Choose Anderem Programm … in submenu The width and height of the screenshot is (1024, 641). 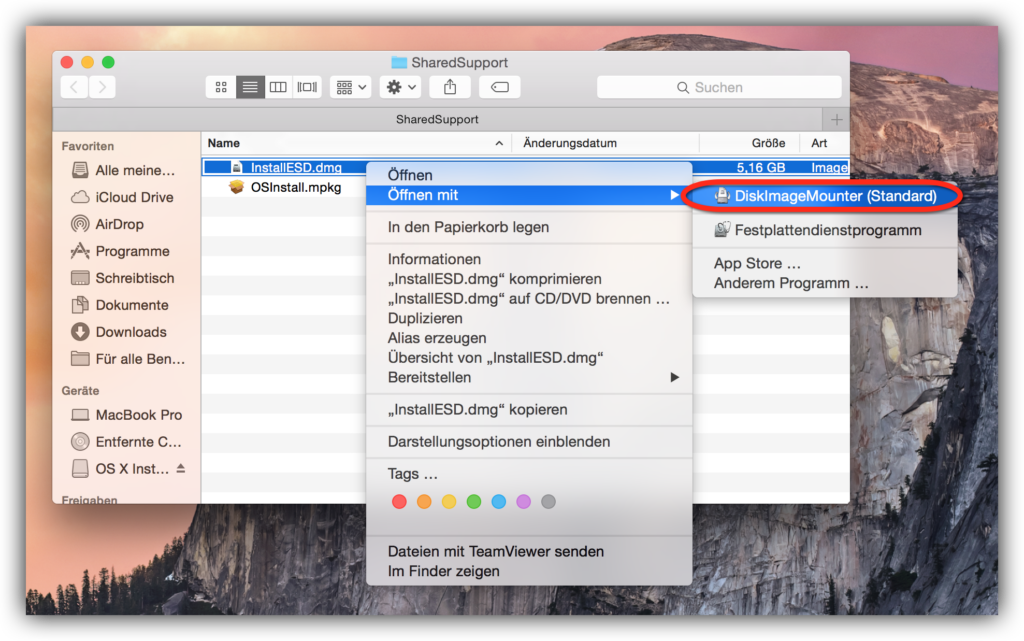[x=825, y=283]
